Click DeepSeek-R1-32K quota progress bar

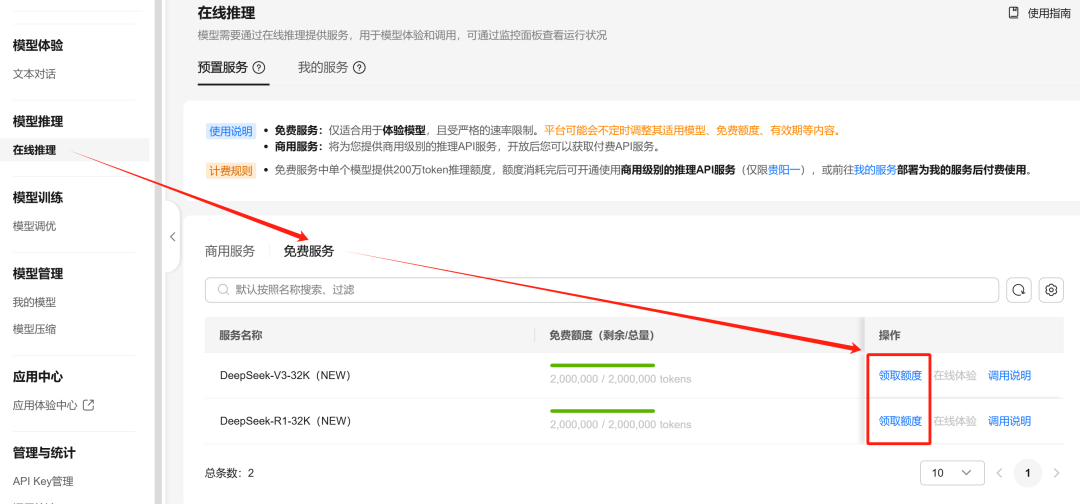click(602, 410)
